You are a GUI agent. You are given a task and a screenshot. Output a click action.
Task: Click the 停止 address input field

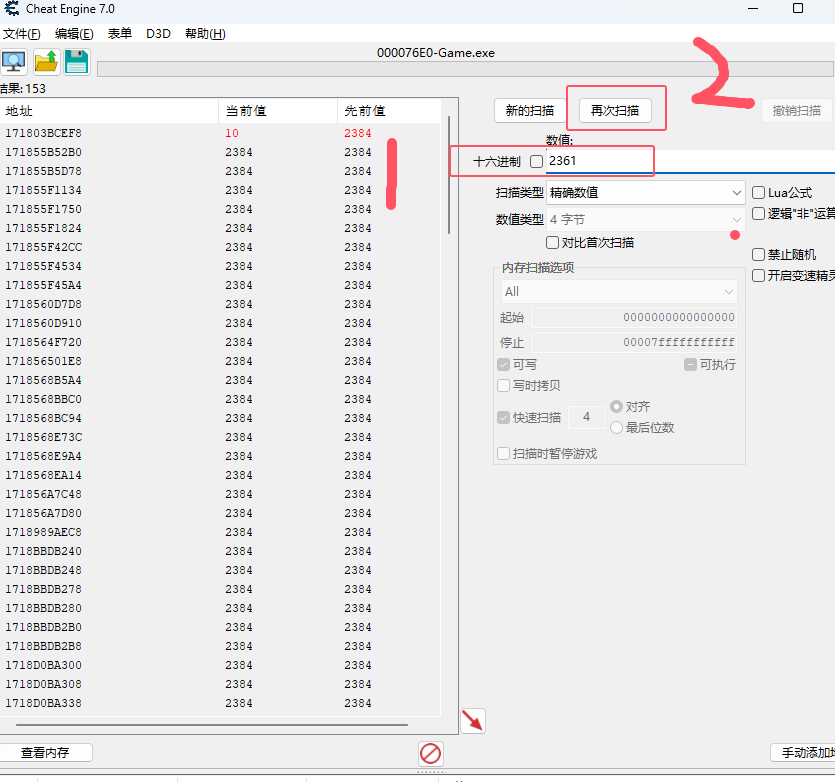coord(634,341)
